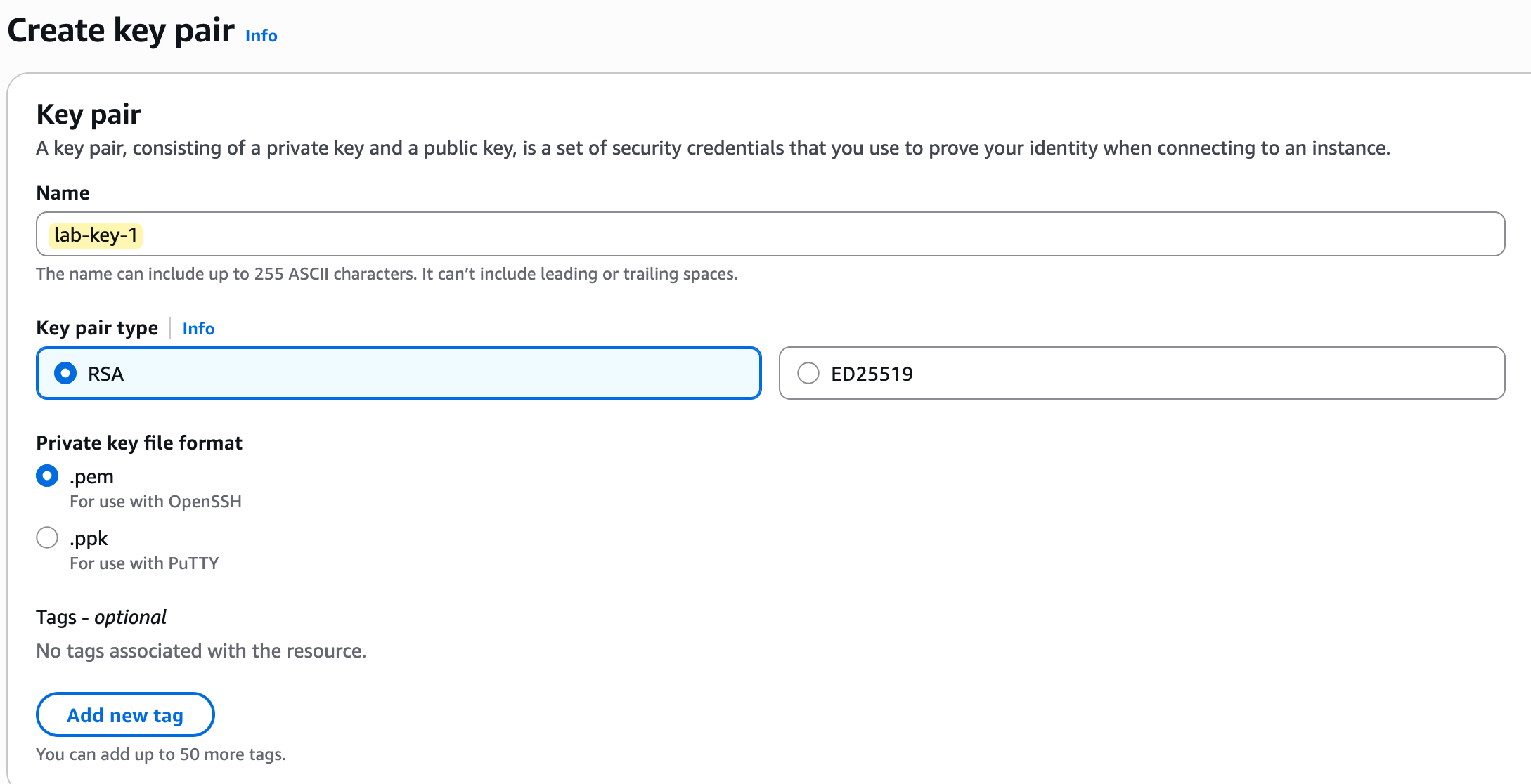Click the 255 ASCII characters hint text
This screenshot has width=1531, height=784.
coord(387,274)
